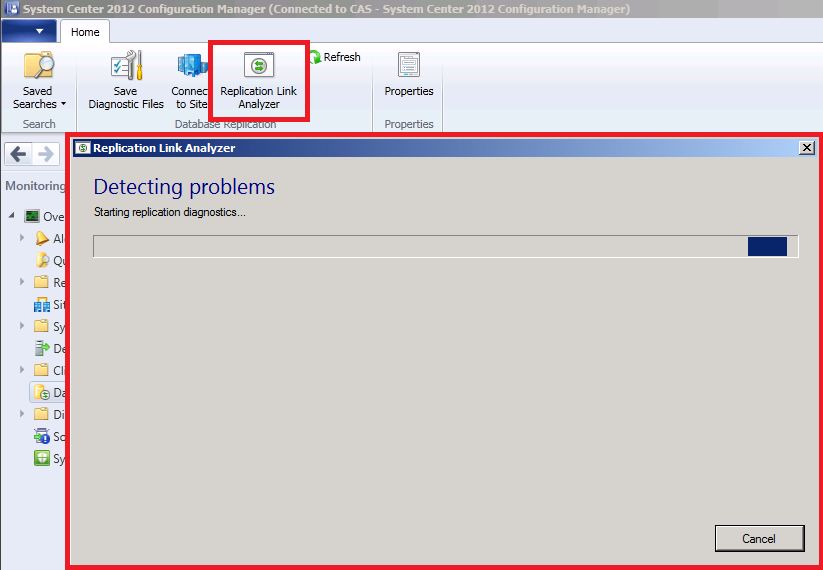Click the Starting replication diagnostics text

tap(170, 213)
